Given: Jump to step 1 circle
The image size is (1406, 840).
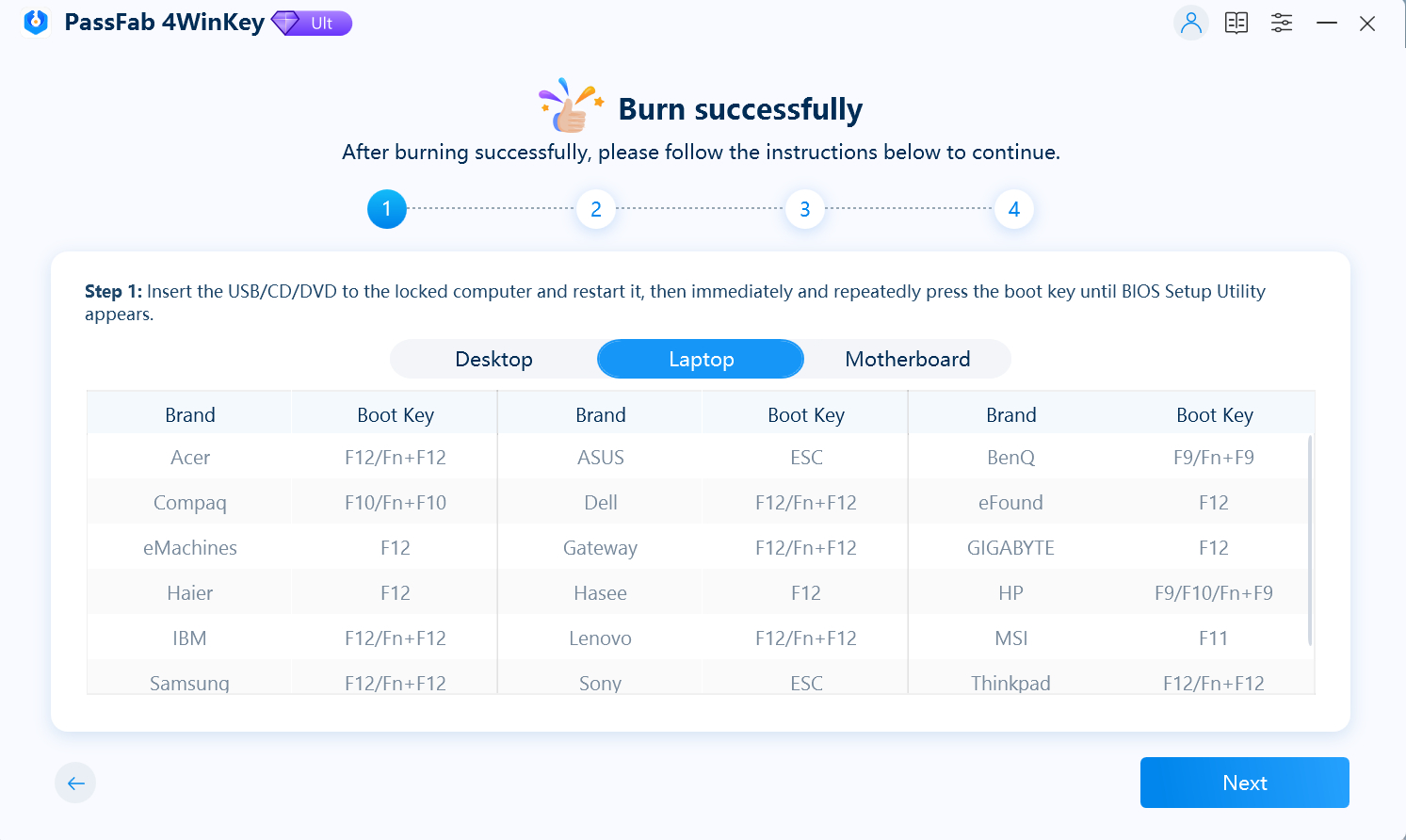Looking at the screenshot, I should [386, 209].
